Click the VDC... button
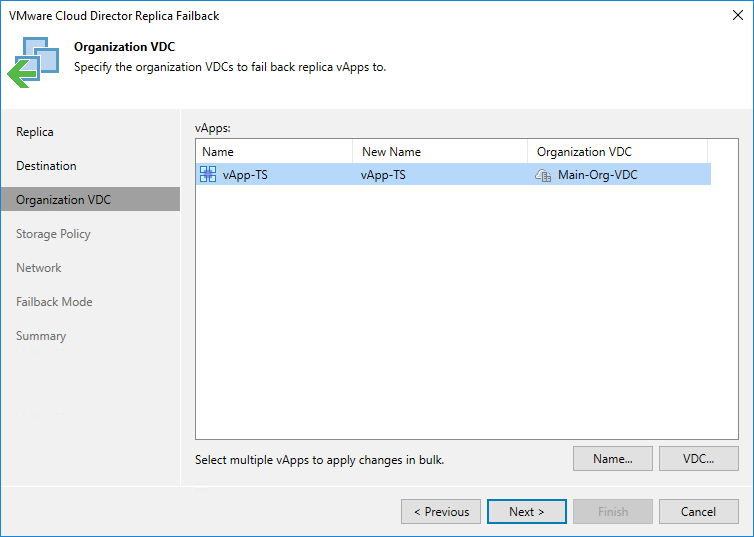 [699, 459]
